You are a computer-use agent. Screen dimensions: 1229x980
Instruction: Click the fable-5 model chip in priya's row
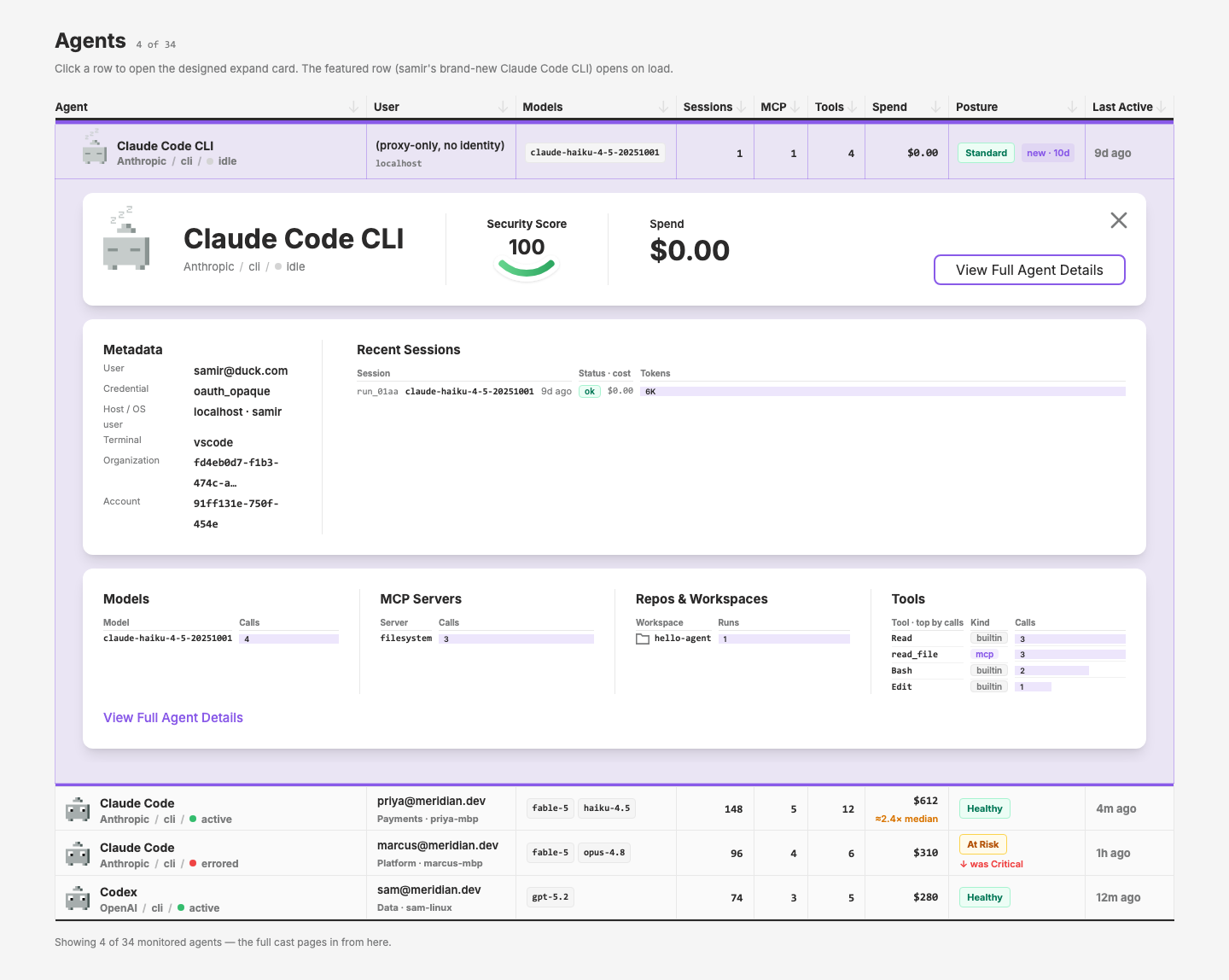pos(550,808)
